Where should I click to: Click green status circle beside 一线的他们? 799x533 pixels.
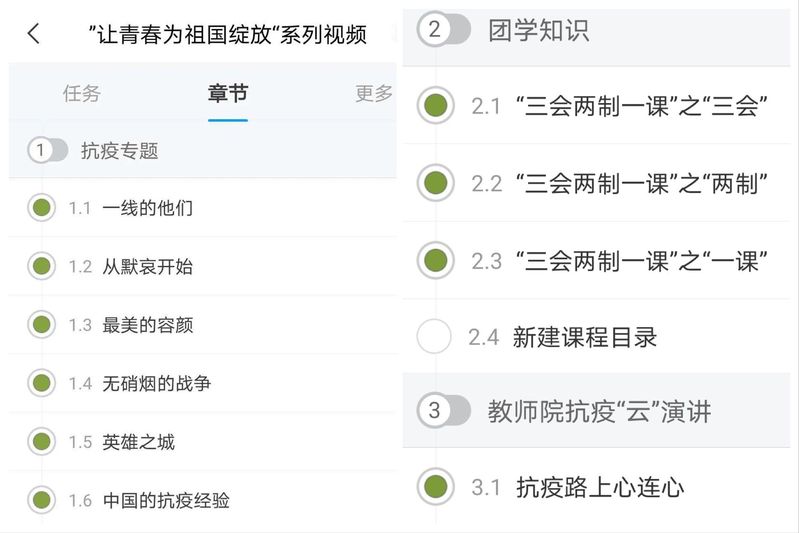[41, 208]
